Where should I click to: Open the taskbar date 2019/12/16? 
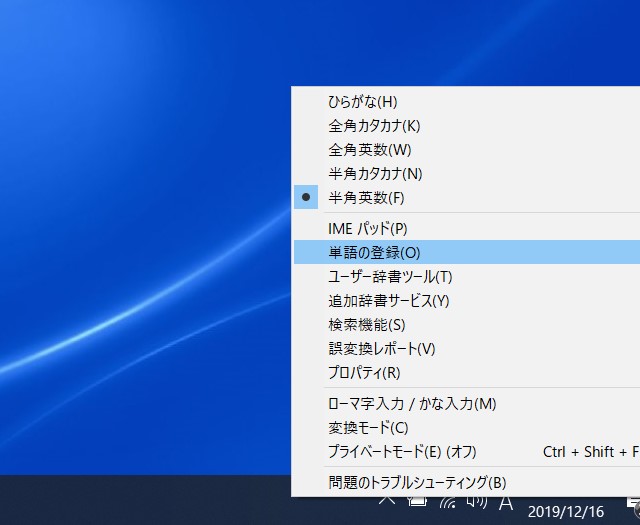(566, 512)
